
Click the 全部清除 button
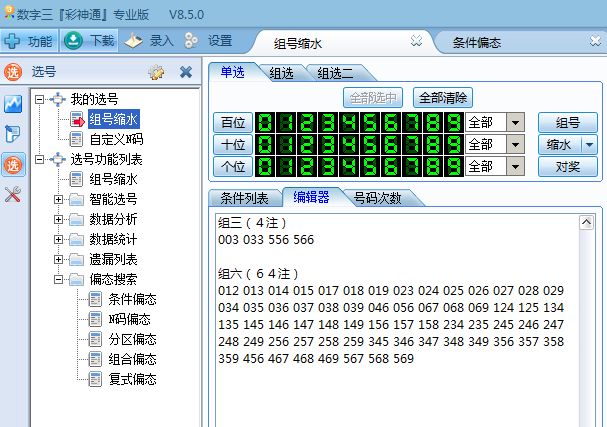(443, 98)
